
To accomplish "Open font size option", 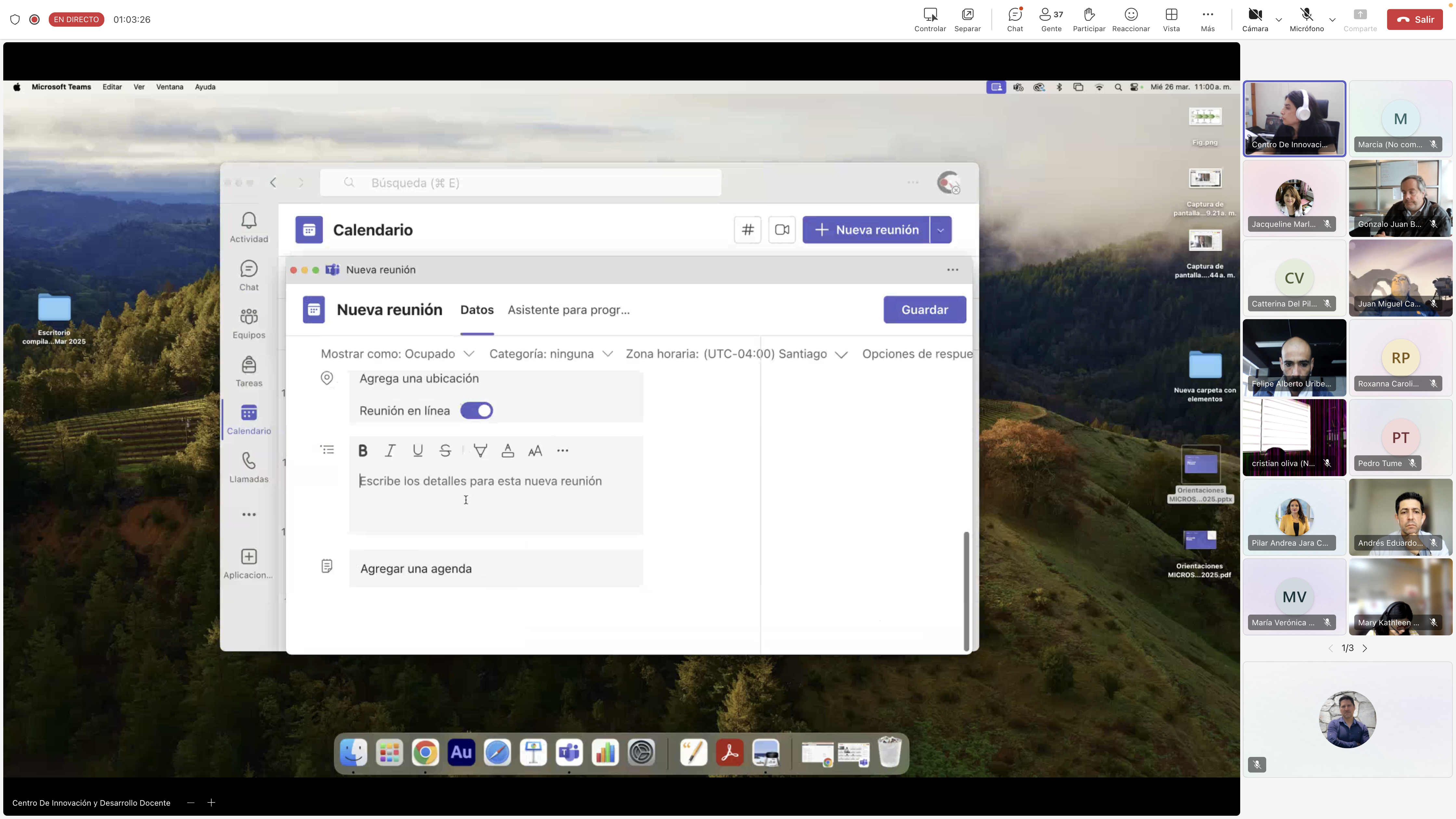I will click(535, 450).
